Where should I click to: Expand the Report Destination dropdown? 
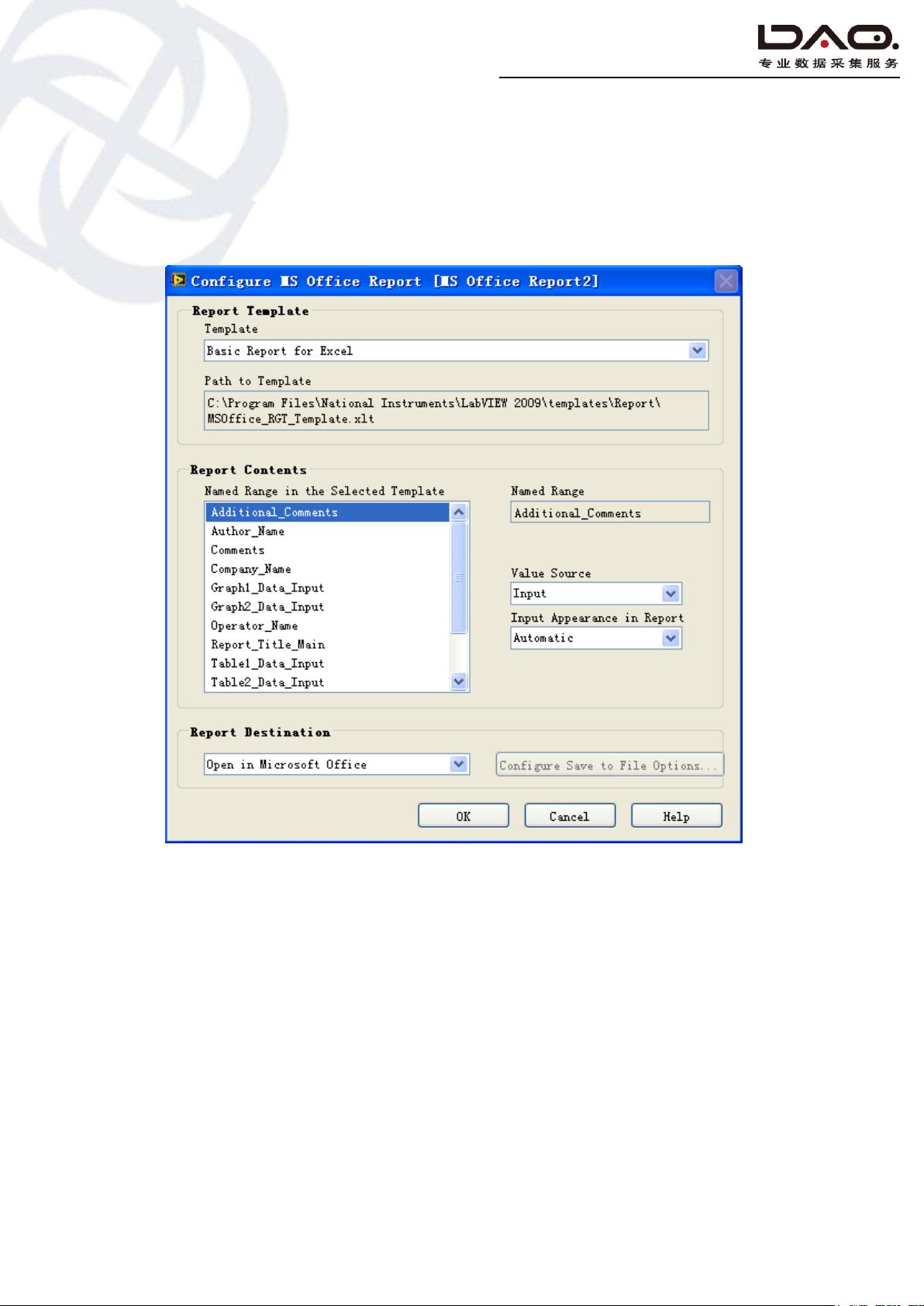459,764
